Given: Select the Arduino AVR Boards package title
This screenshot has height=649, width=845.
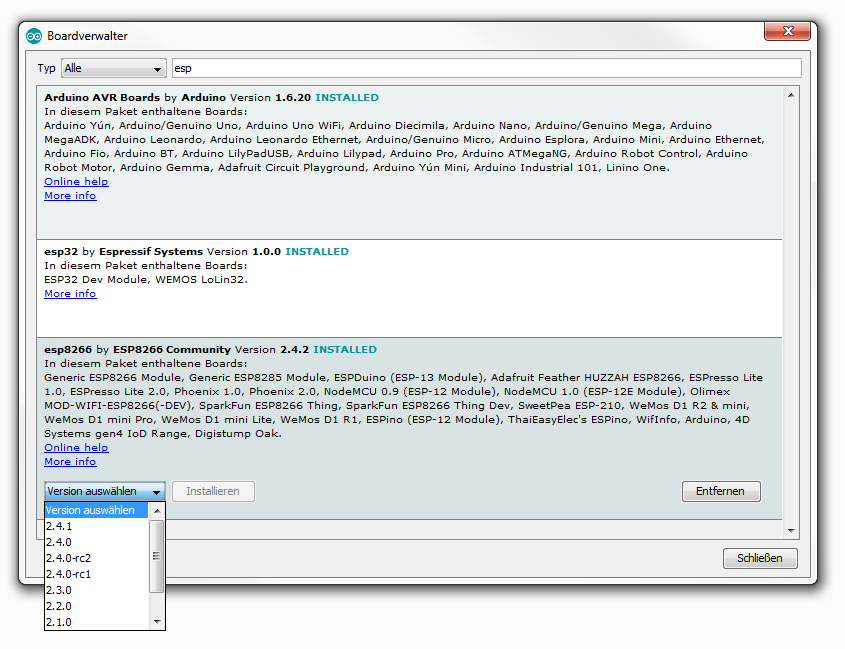Looking at the screenshot, I should coord(102,98).
